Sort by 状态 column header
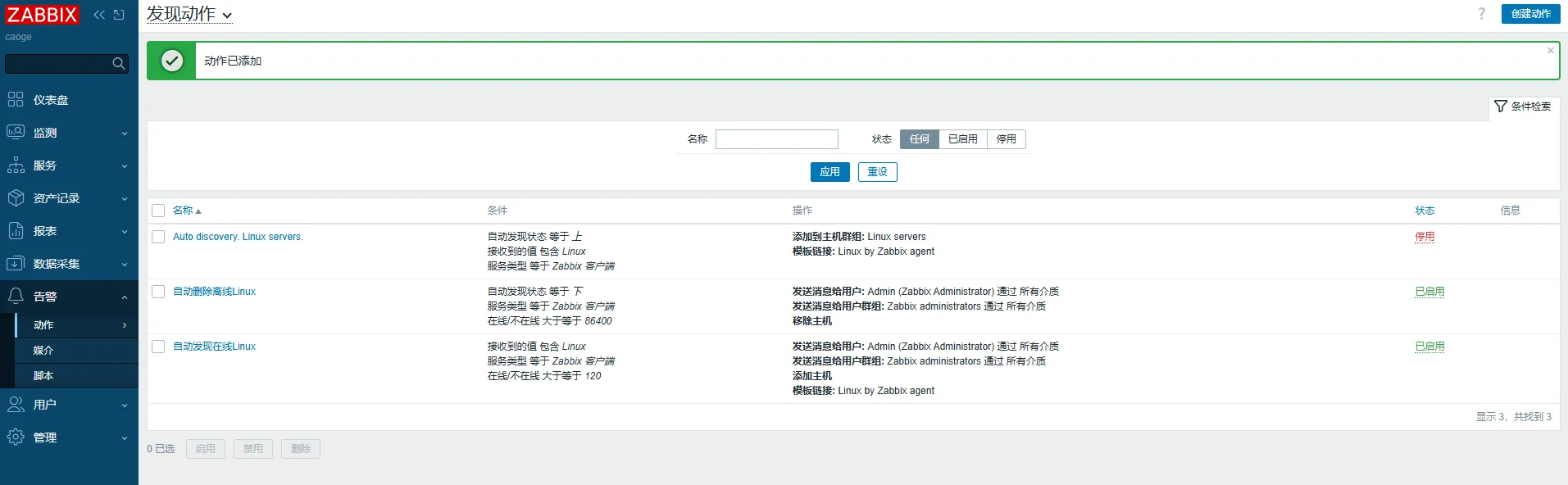The height and width of the screenshot is (485, 1568). pos(1425,211)
